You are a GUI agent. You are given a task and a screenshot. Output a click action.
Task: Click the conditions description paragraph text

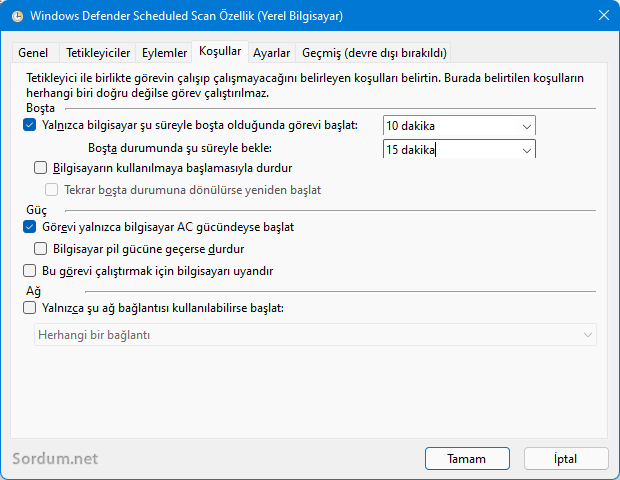click(305, 85)
